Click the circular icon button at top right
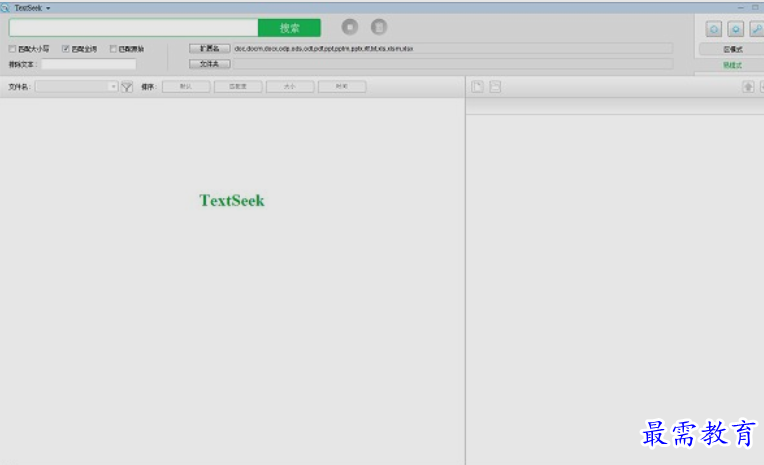The image size is (764, 465). (x=714, y=29)
